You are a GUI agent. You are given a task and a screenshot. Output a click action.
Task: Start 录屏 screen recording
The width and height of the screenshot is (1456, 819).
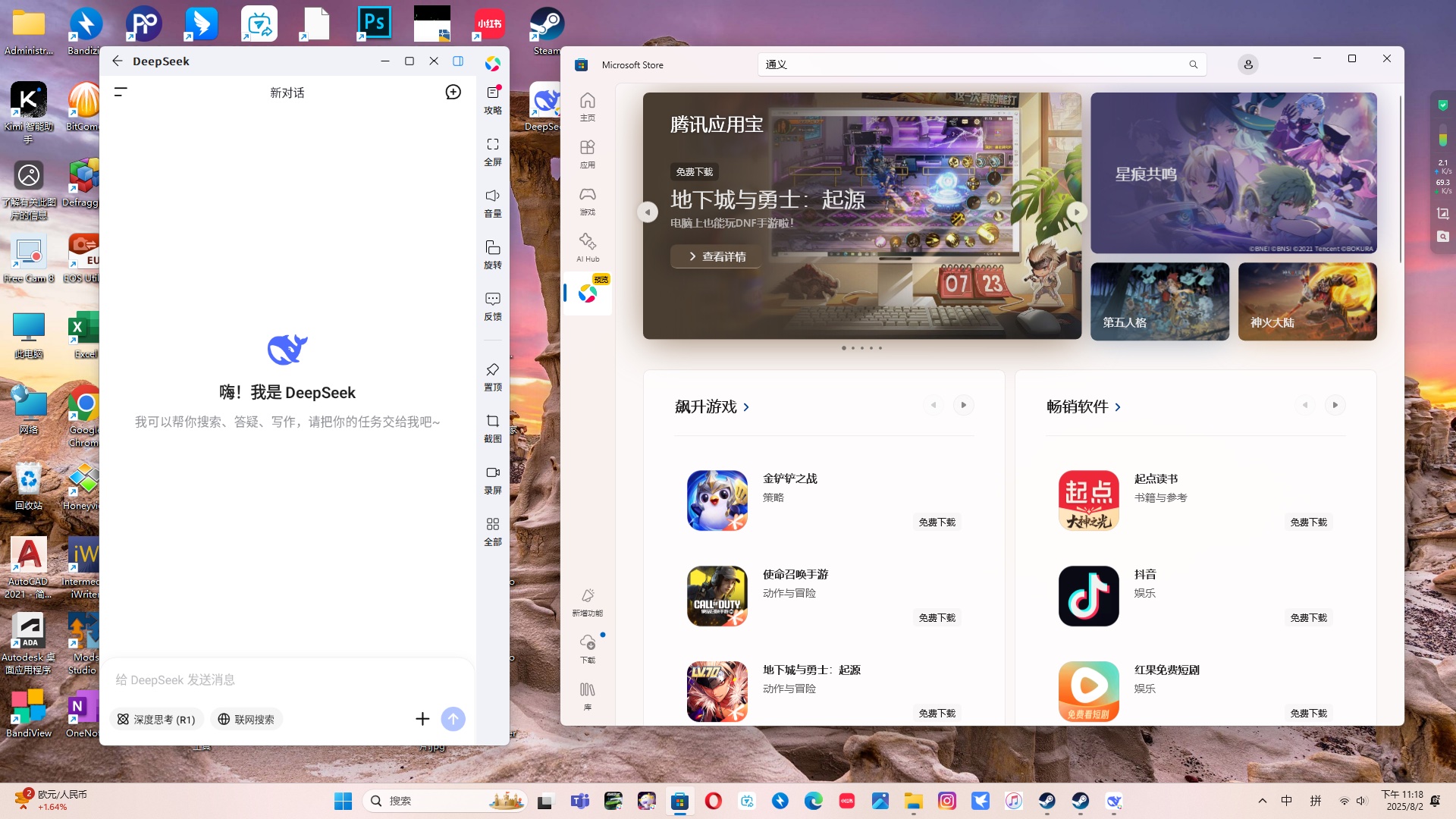pos(493,480)
